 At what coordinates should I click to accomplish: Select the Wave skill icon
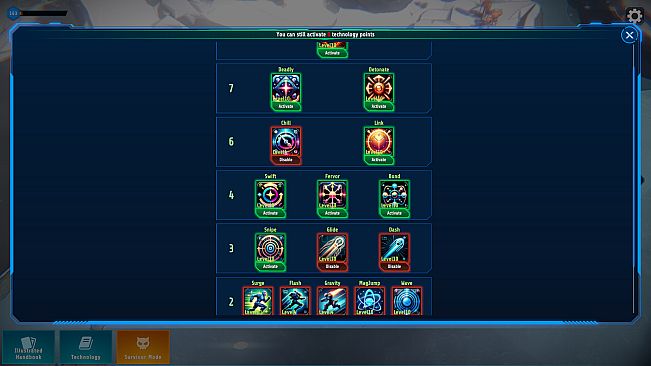[406, 301]
